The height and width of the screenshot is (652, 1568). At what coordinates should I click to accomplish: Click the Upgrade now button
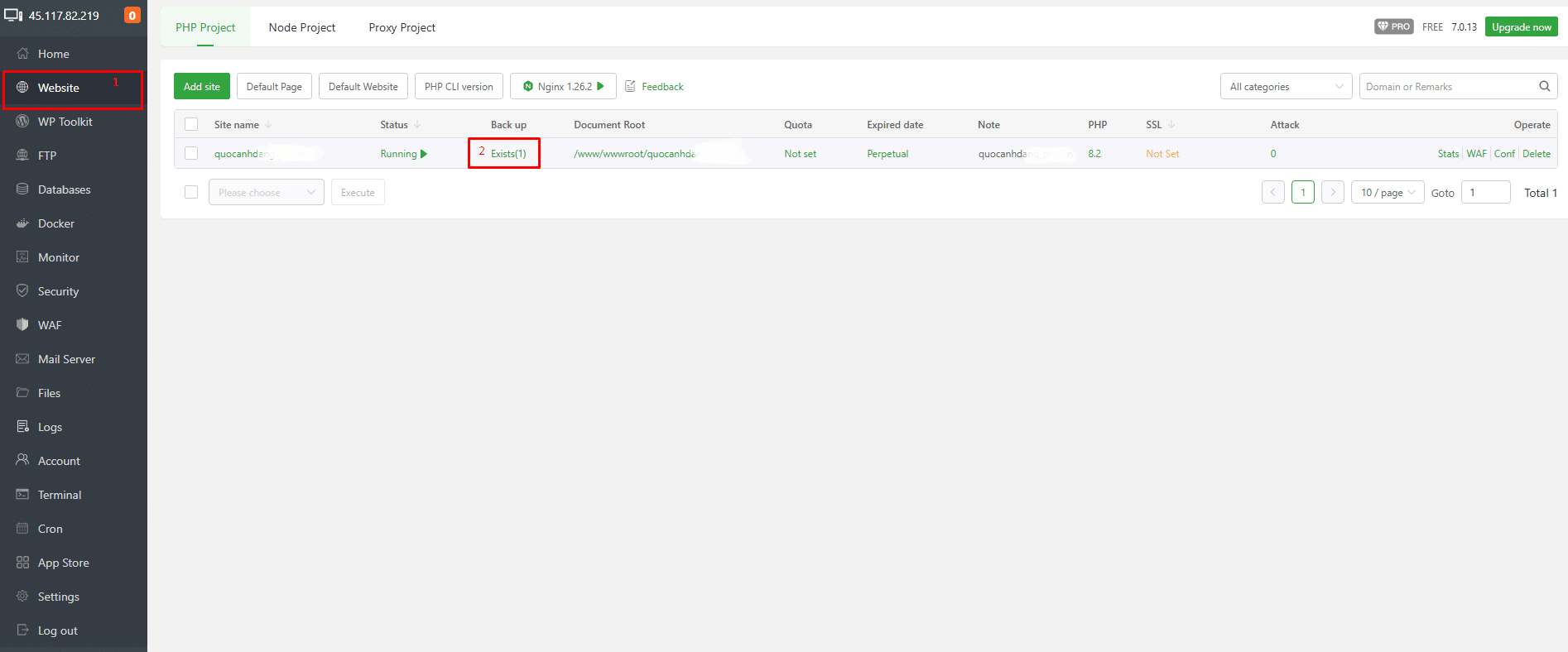coord(1521,27)
